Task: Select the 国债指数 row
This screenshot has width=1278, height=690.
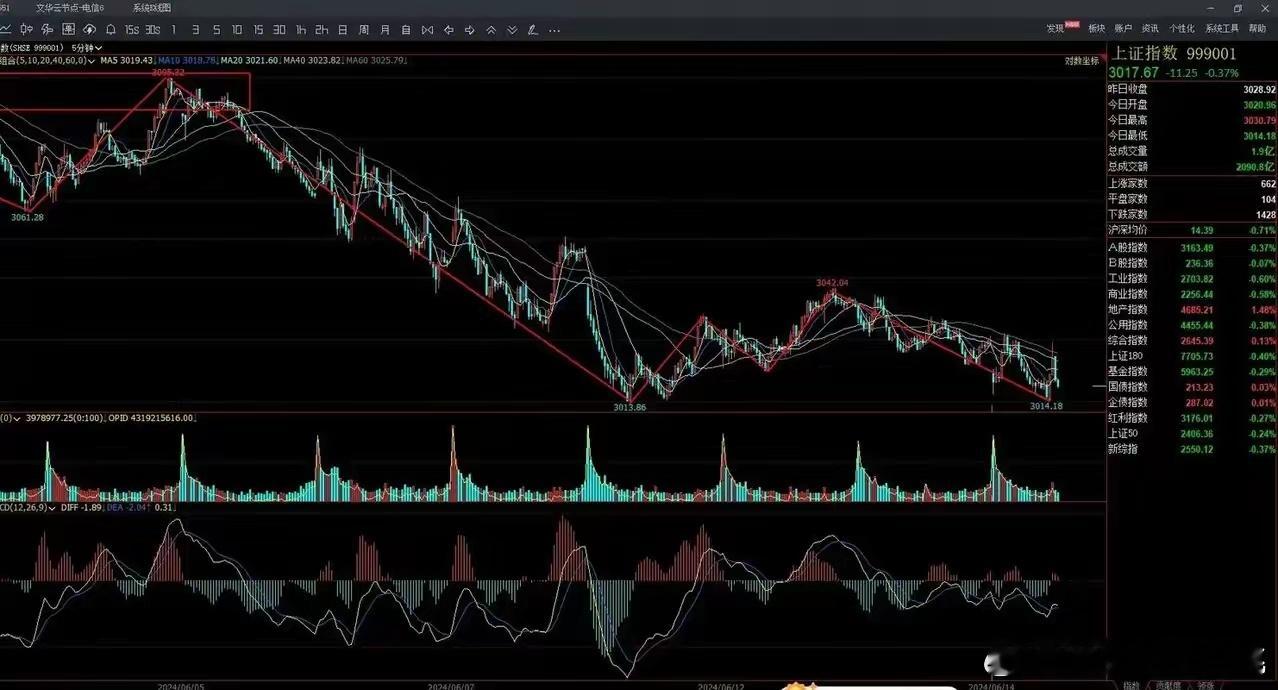Action: pos(1192,387)
